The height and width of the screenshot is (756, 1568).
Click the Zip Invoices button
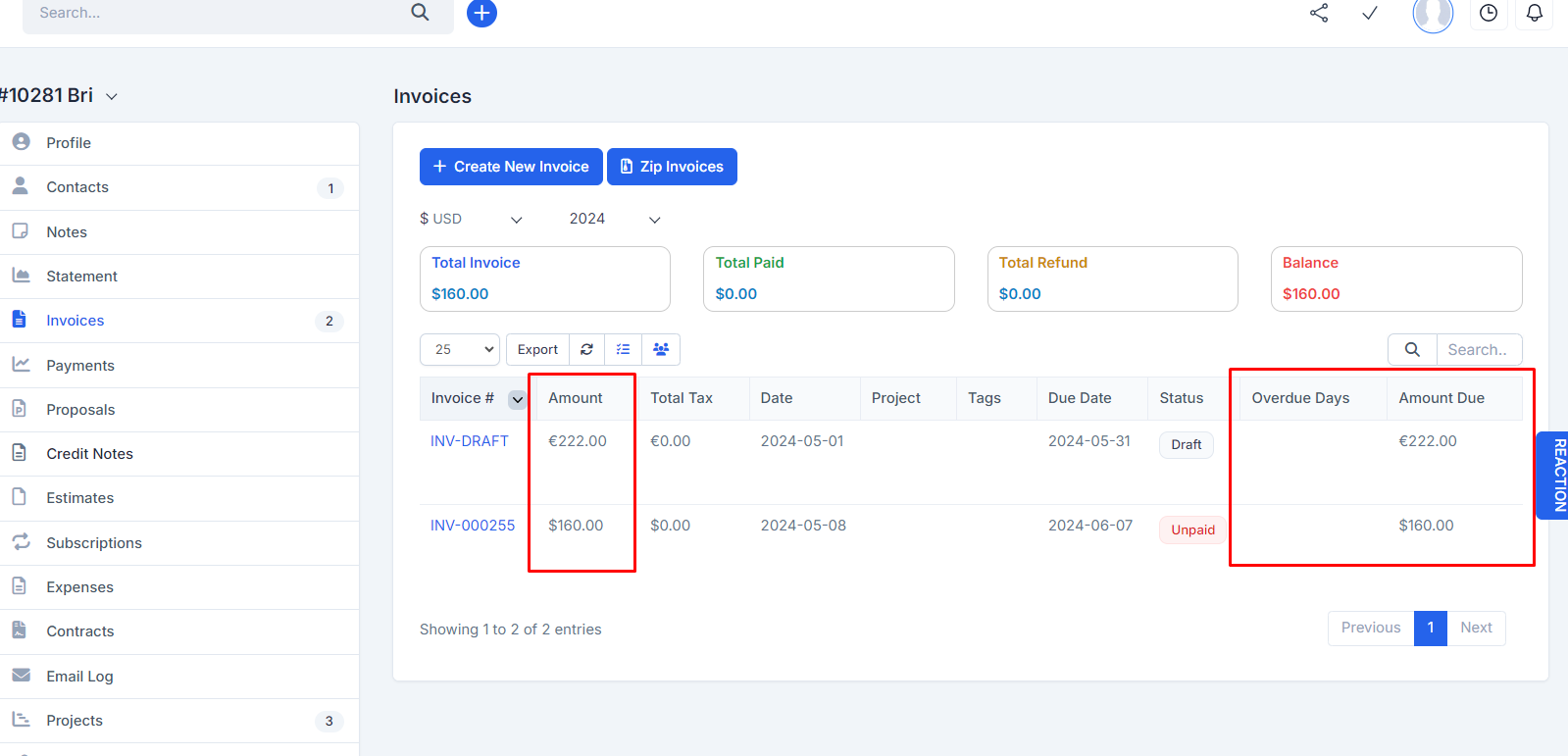pos(672,167)
